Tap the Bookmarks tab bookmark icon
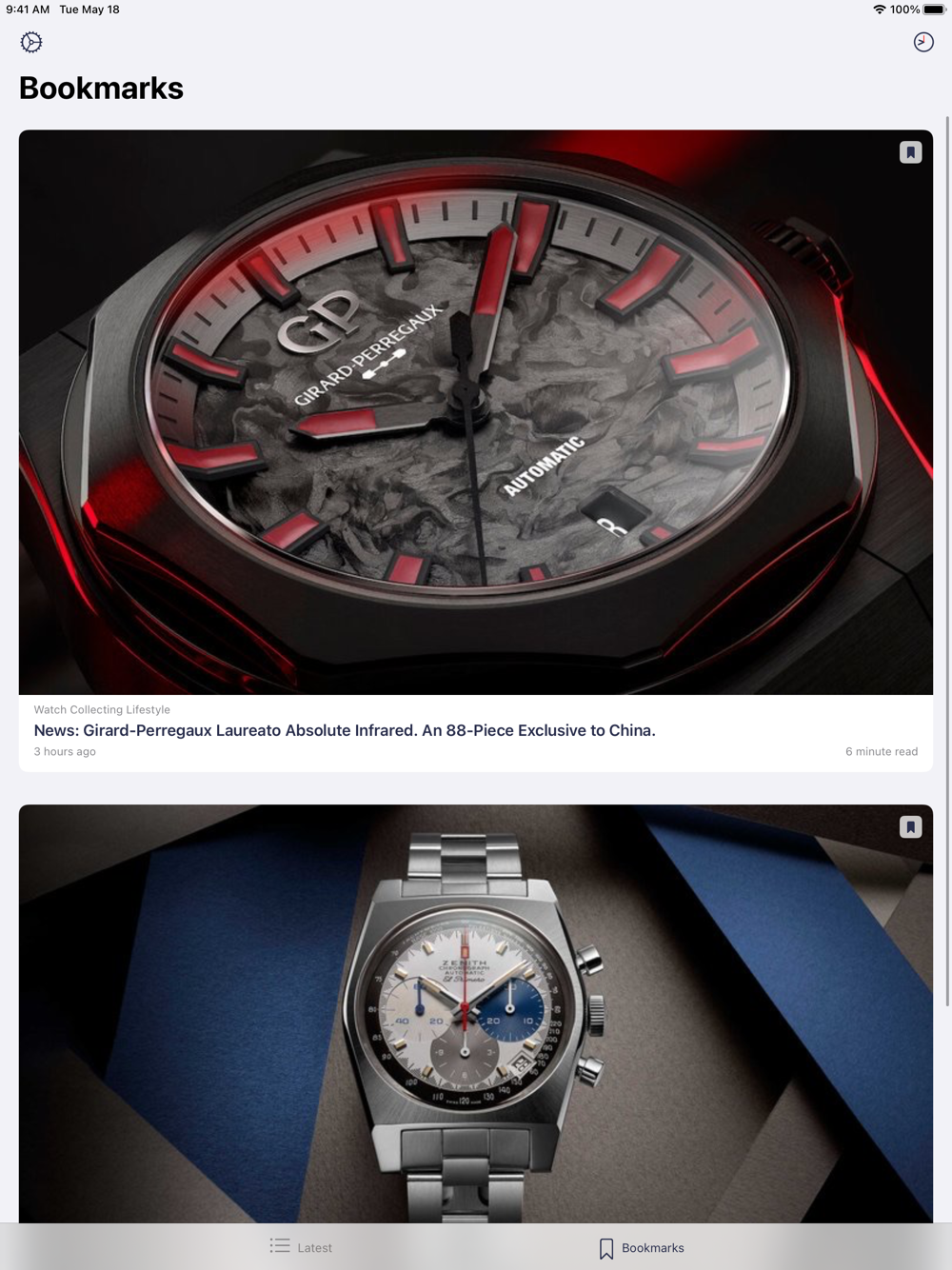Viewport: 952px width, 1270px height. (x=606, y=1248)
